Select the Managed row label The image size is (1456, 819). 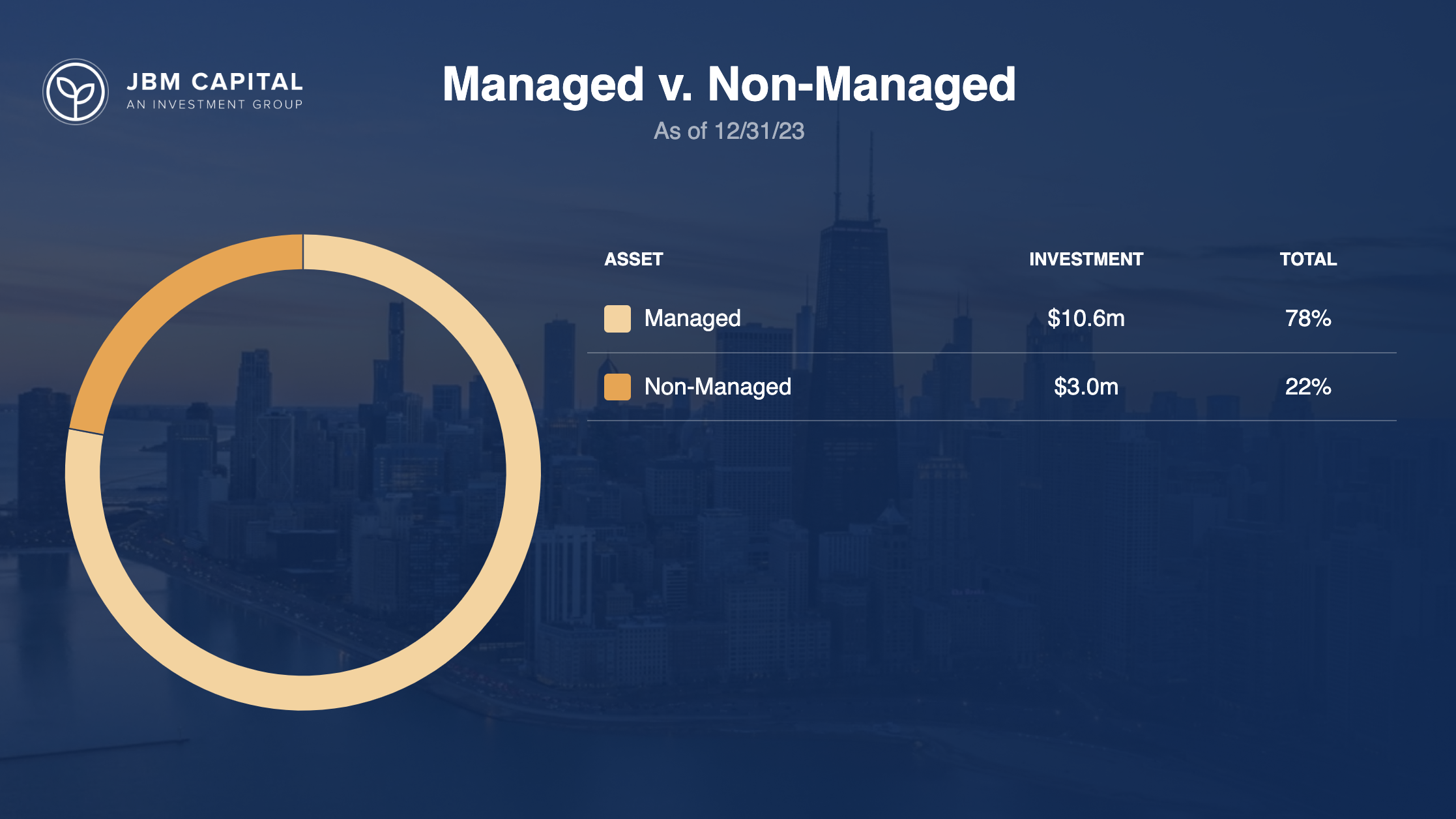(692, 318)
